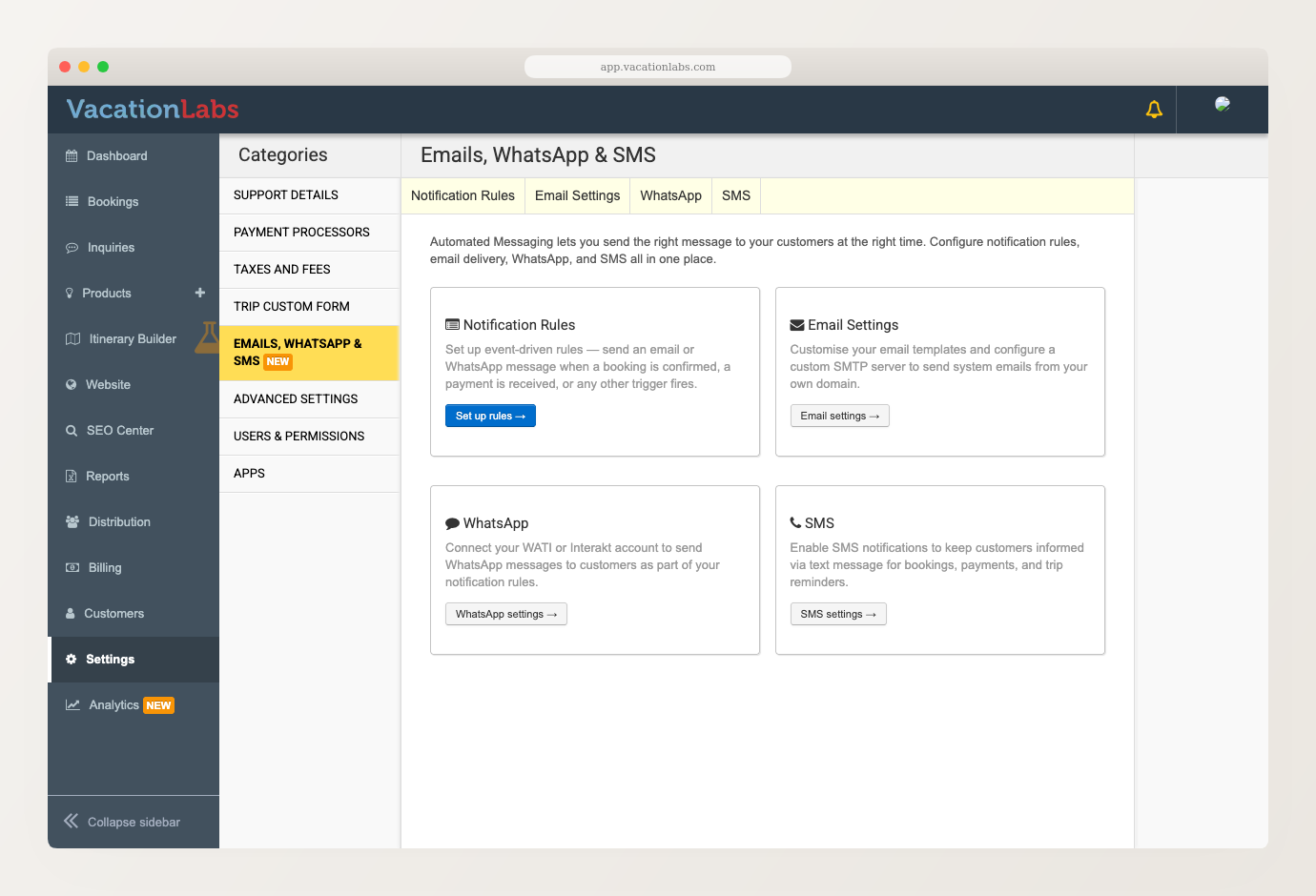Click the browser address bar
The height and width of the screenshot is (896, 1316).
tap(658, 67)
